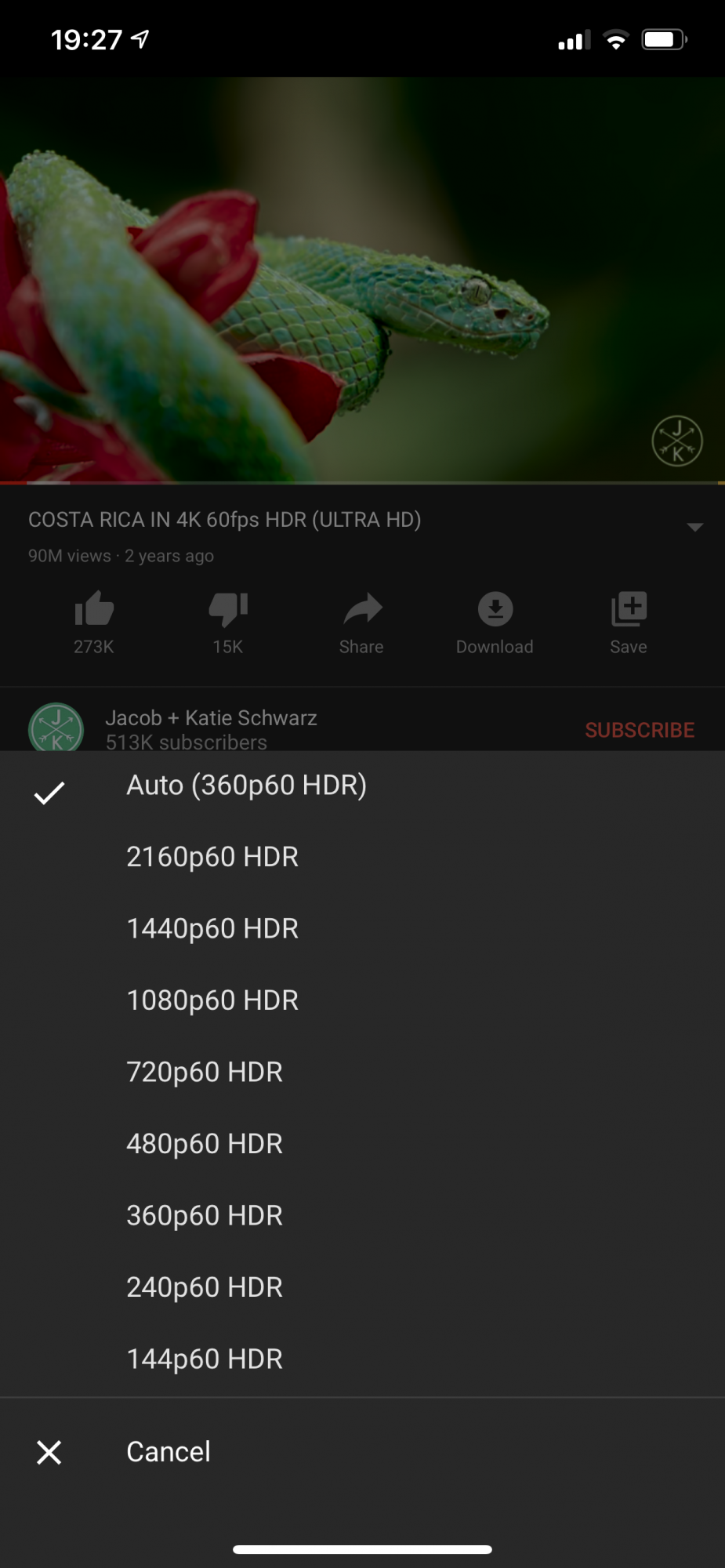
Task: Expand video description with dropdown arrow
Action: point(694,527)
